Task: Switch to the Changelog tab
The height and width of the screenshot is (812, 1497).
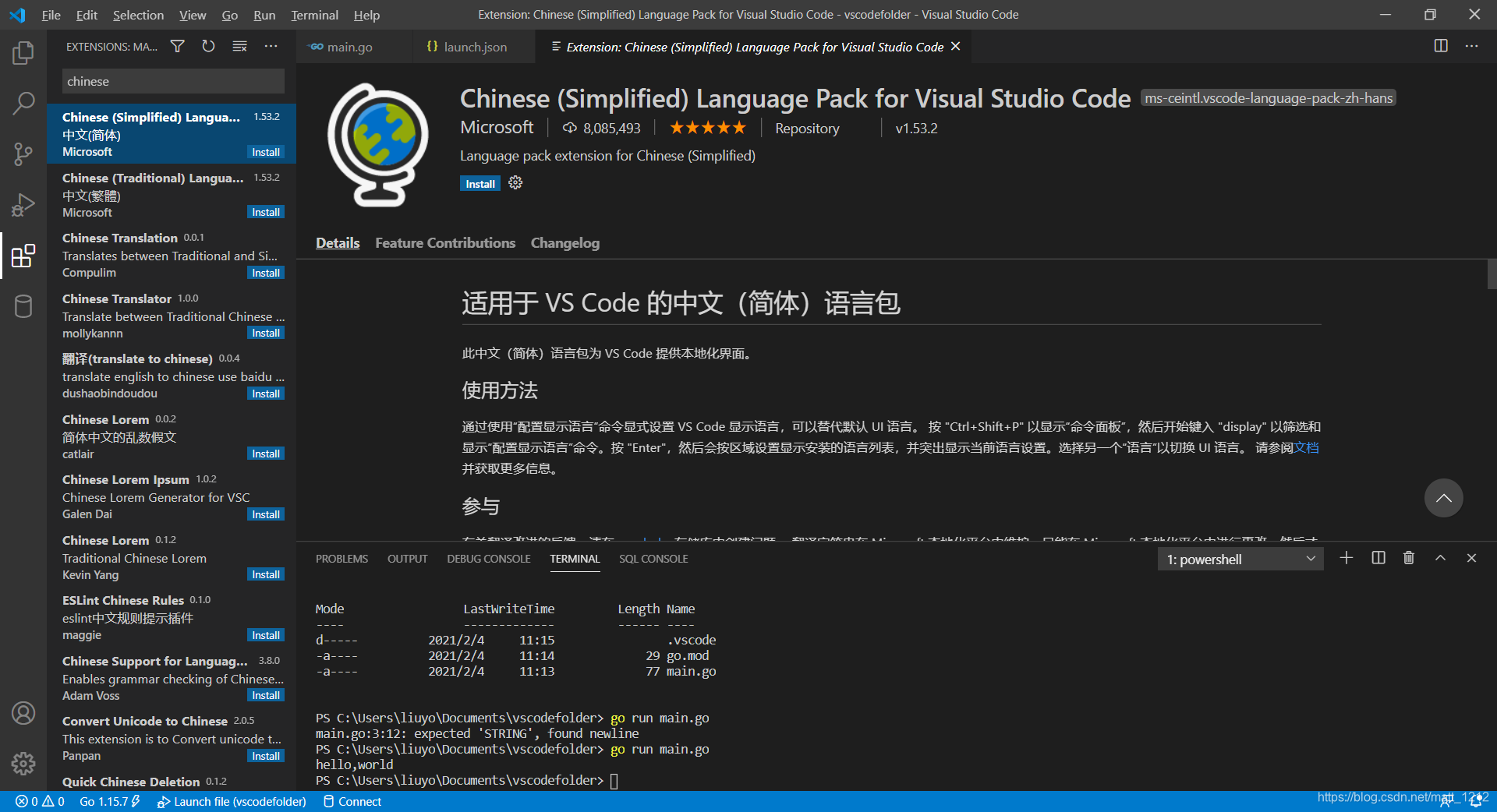Action: [x=565, y=243]
